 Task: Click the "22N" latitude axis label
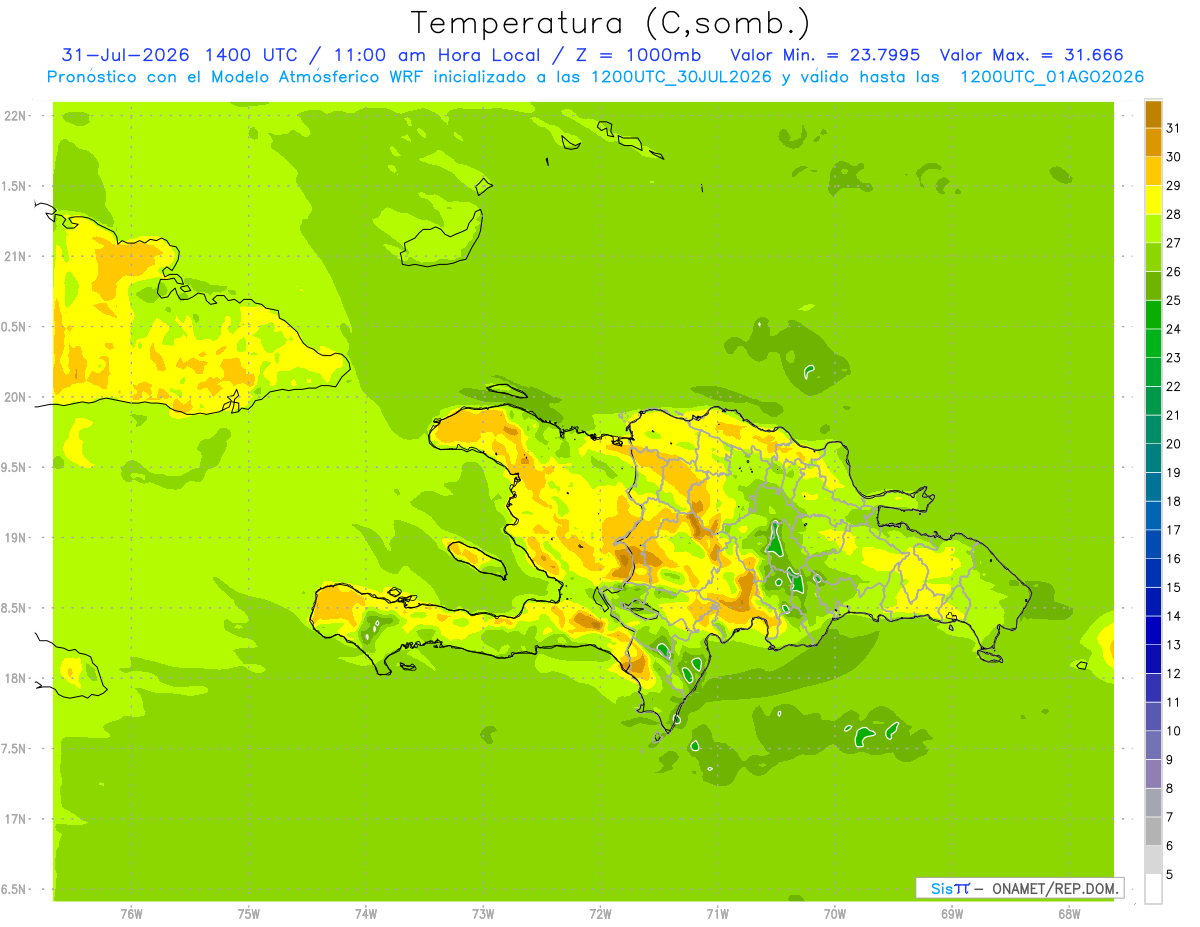point(14,115)
